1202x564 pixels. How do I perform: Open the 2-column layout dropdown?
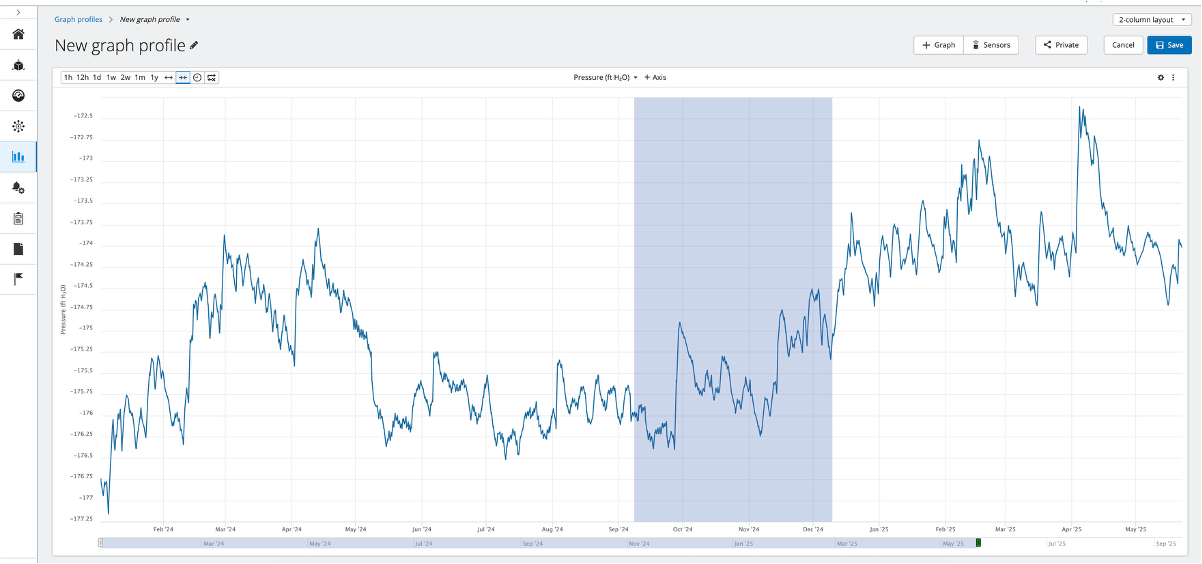1152,19
